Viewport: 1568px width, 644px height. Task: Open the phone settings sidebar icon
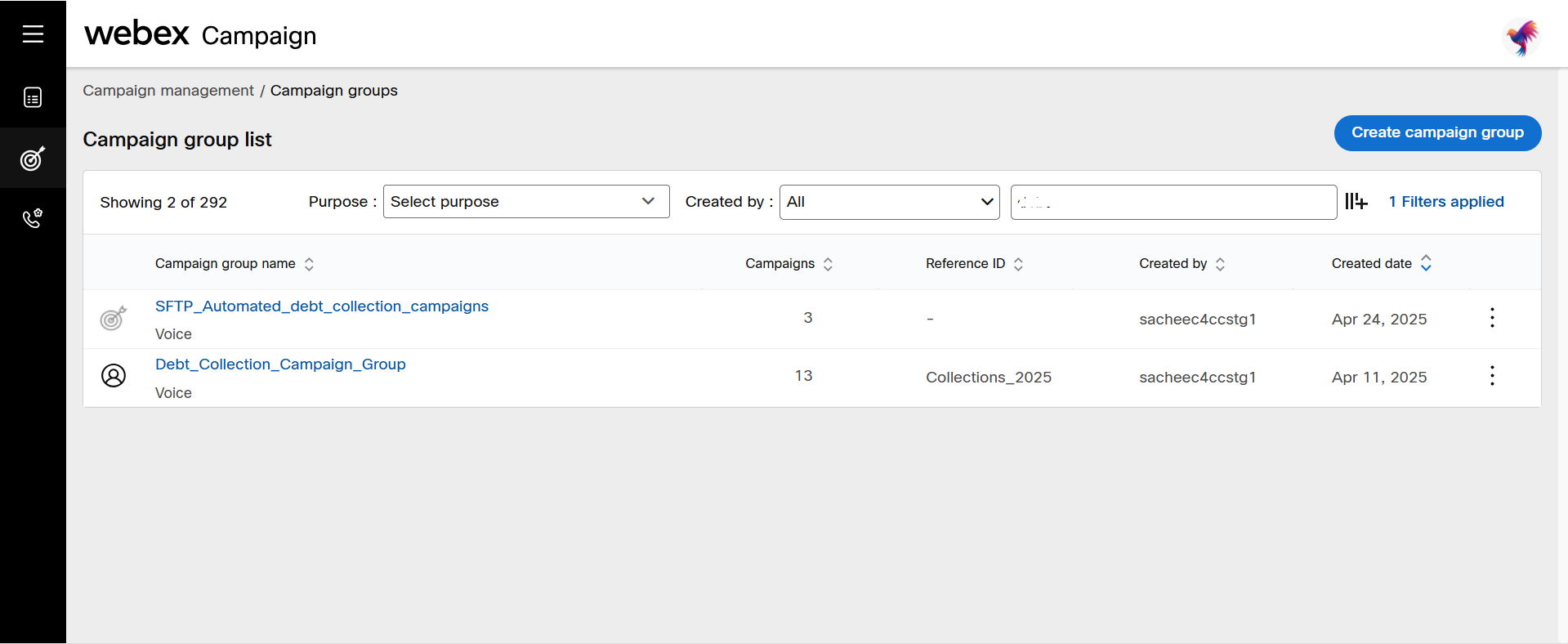click(x=33, y=218)
